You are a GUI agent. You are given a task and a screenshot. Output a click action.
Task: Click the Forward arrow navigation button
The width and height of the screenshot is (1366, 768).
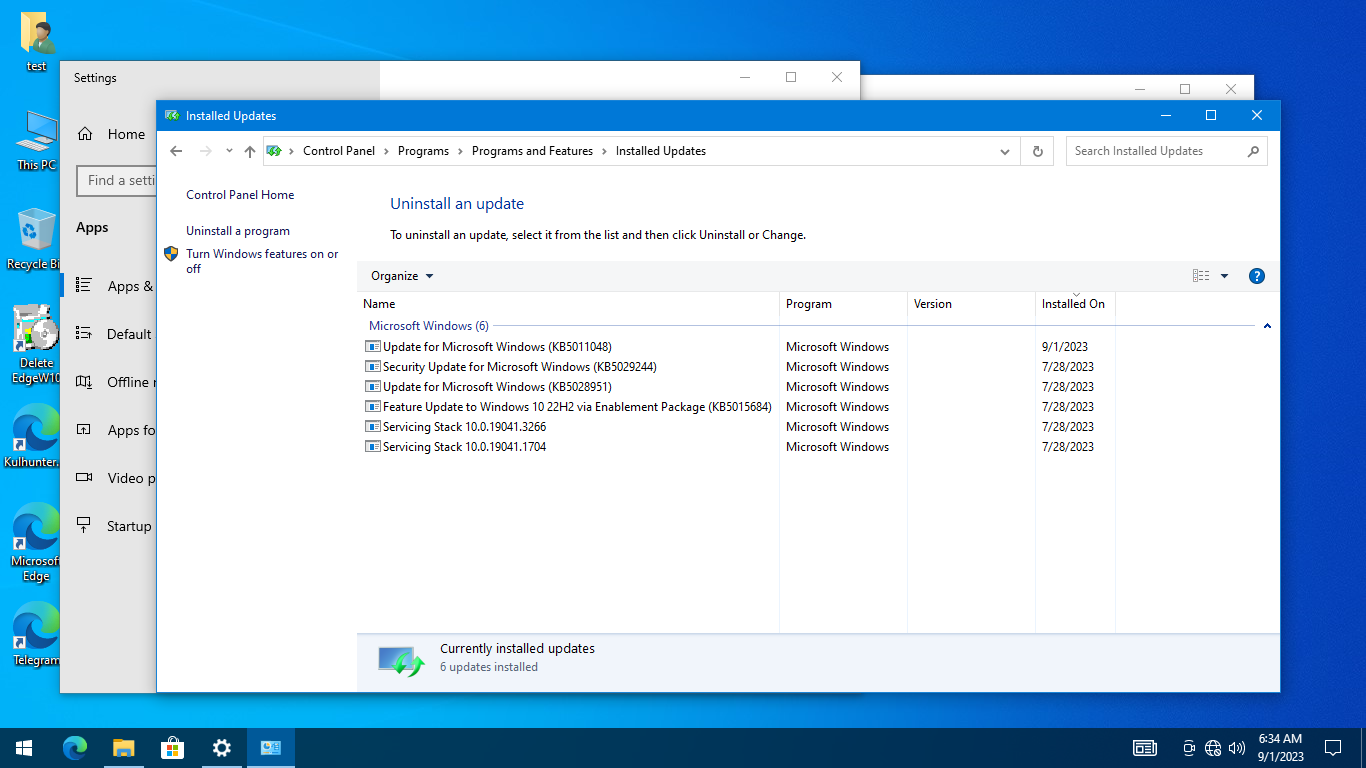click(x=205, y=151)
